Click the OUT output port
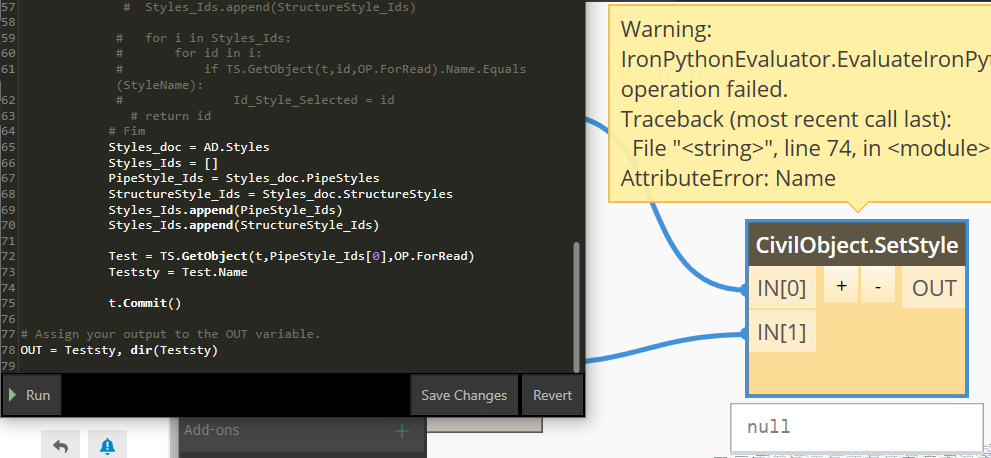 click(x=933, y=288)
